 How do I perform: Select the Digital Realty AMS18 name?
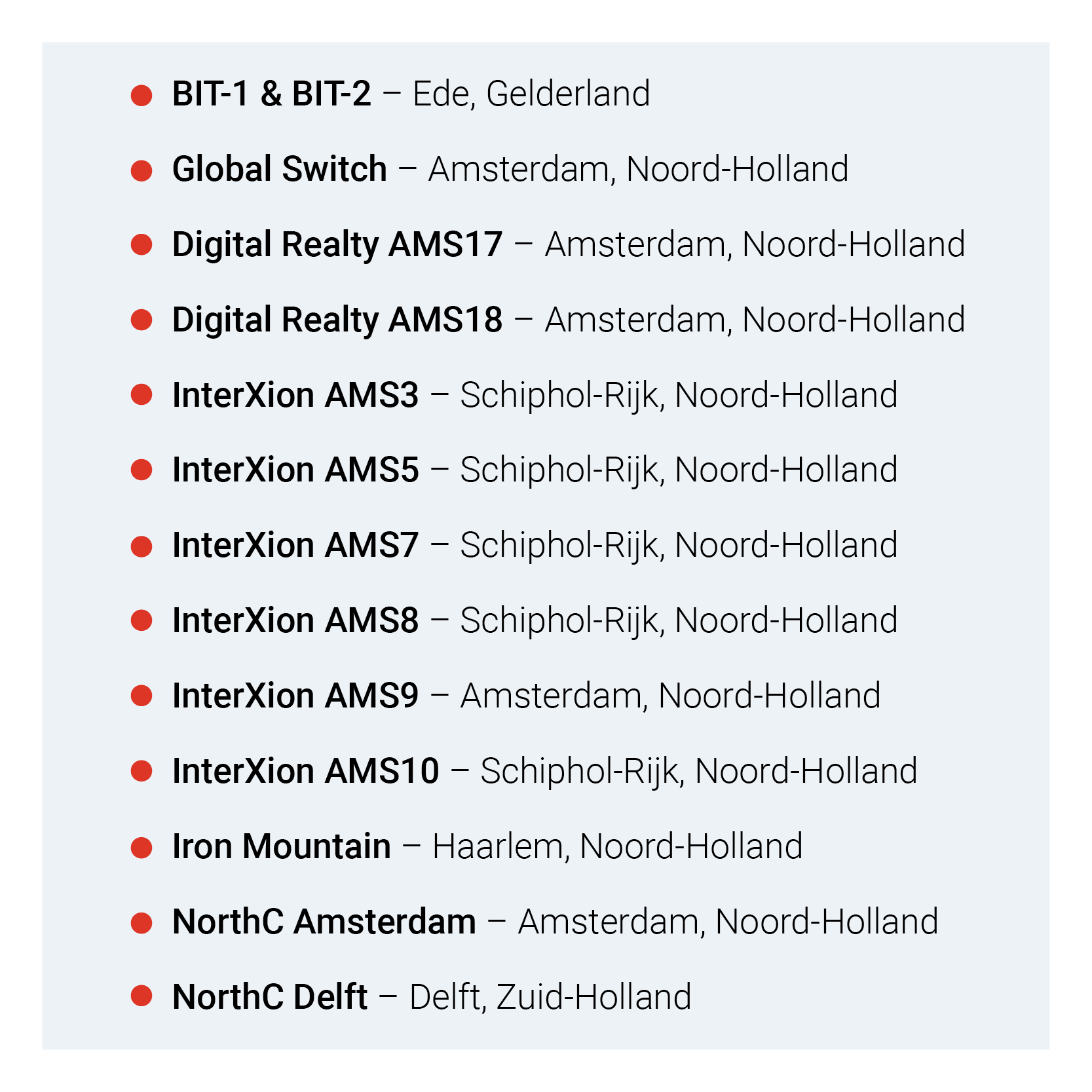pos(337,320)
